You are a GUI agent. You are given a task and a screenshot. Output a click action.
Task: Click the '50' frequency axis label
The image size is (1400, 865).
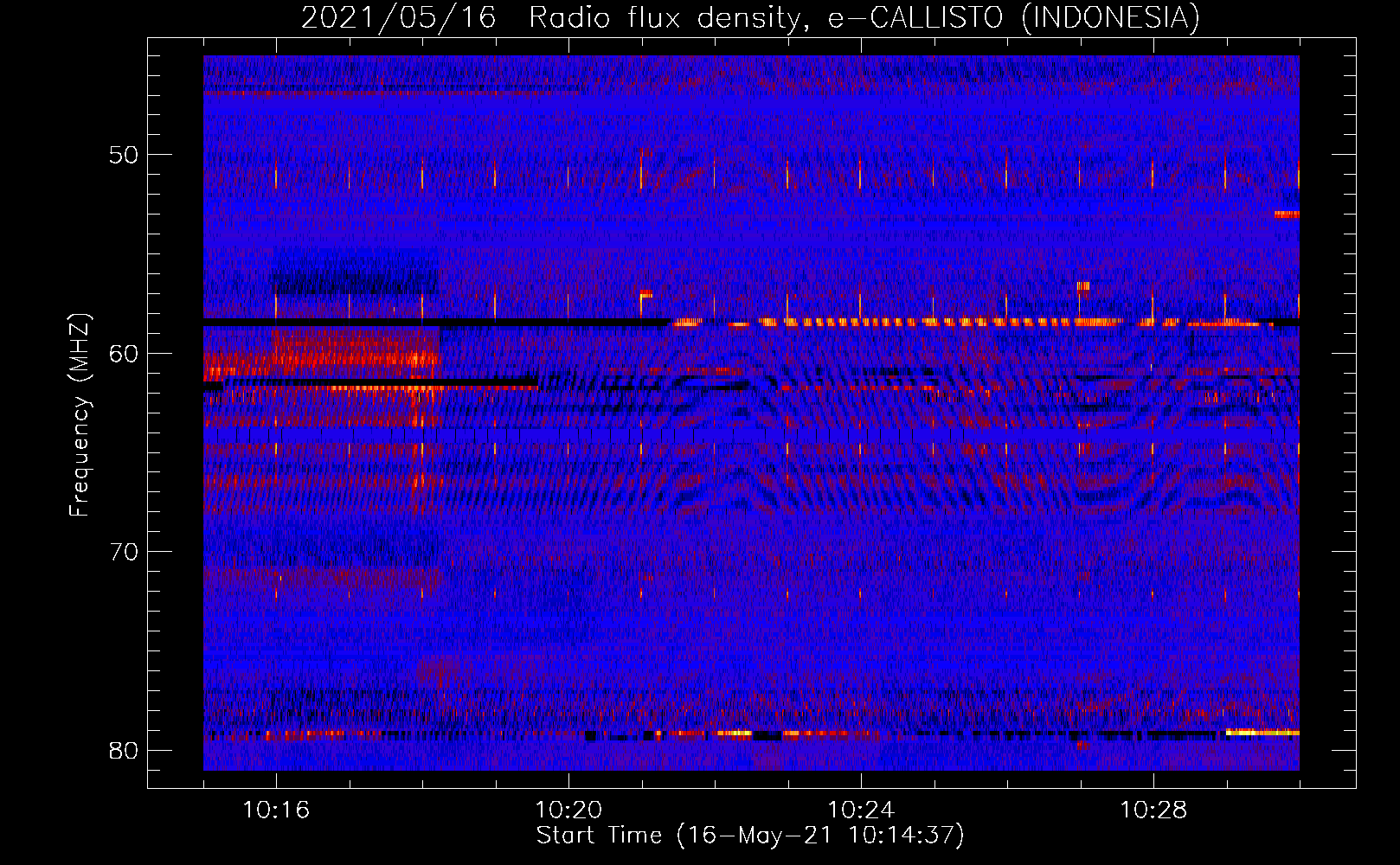[124, 156]
